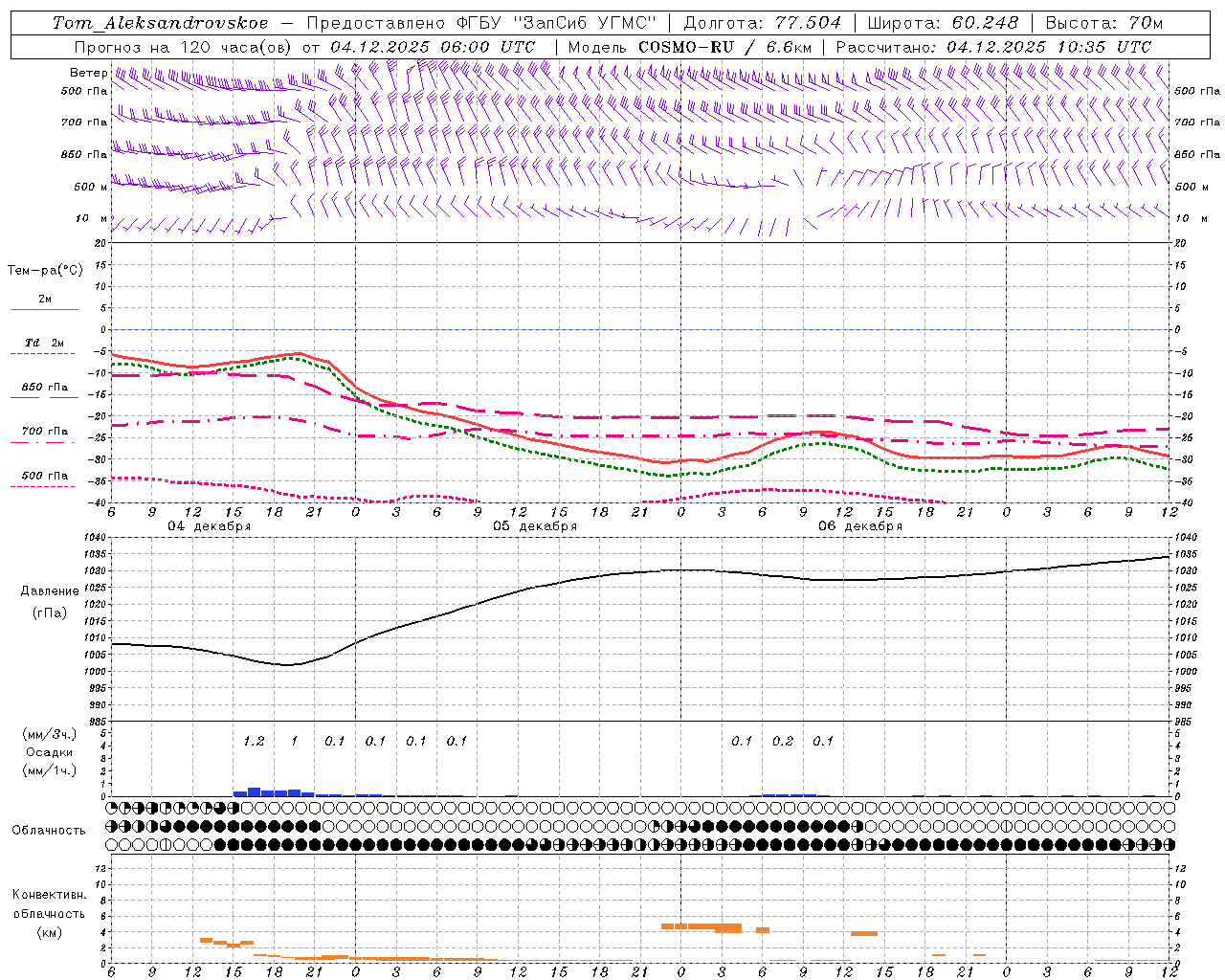Click the Высота: 70м value
The image size is (1225, 980).
pyautogui.click(x=1104, y=23)
